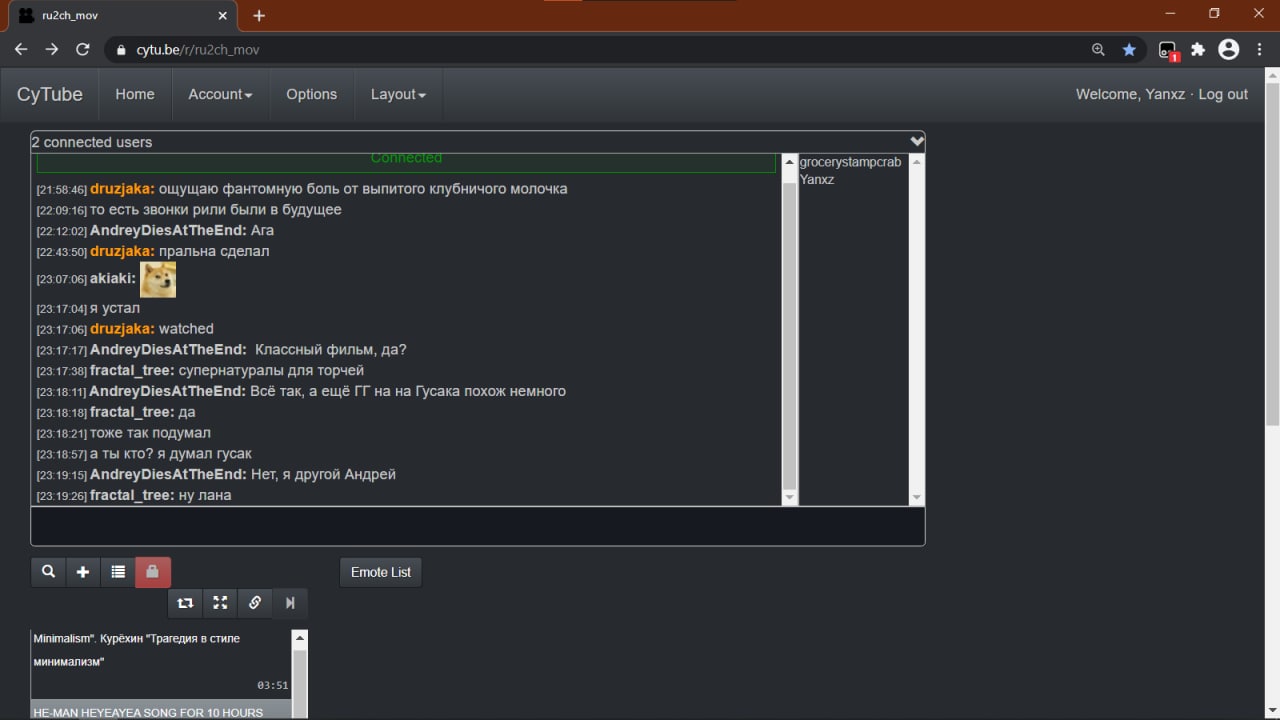The width and height of the screenshot is (1280, 720).
Task: Select user grocerystampcrab in user list
Action: (850, 162)
